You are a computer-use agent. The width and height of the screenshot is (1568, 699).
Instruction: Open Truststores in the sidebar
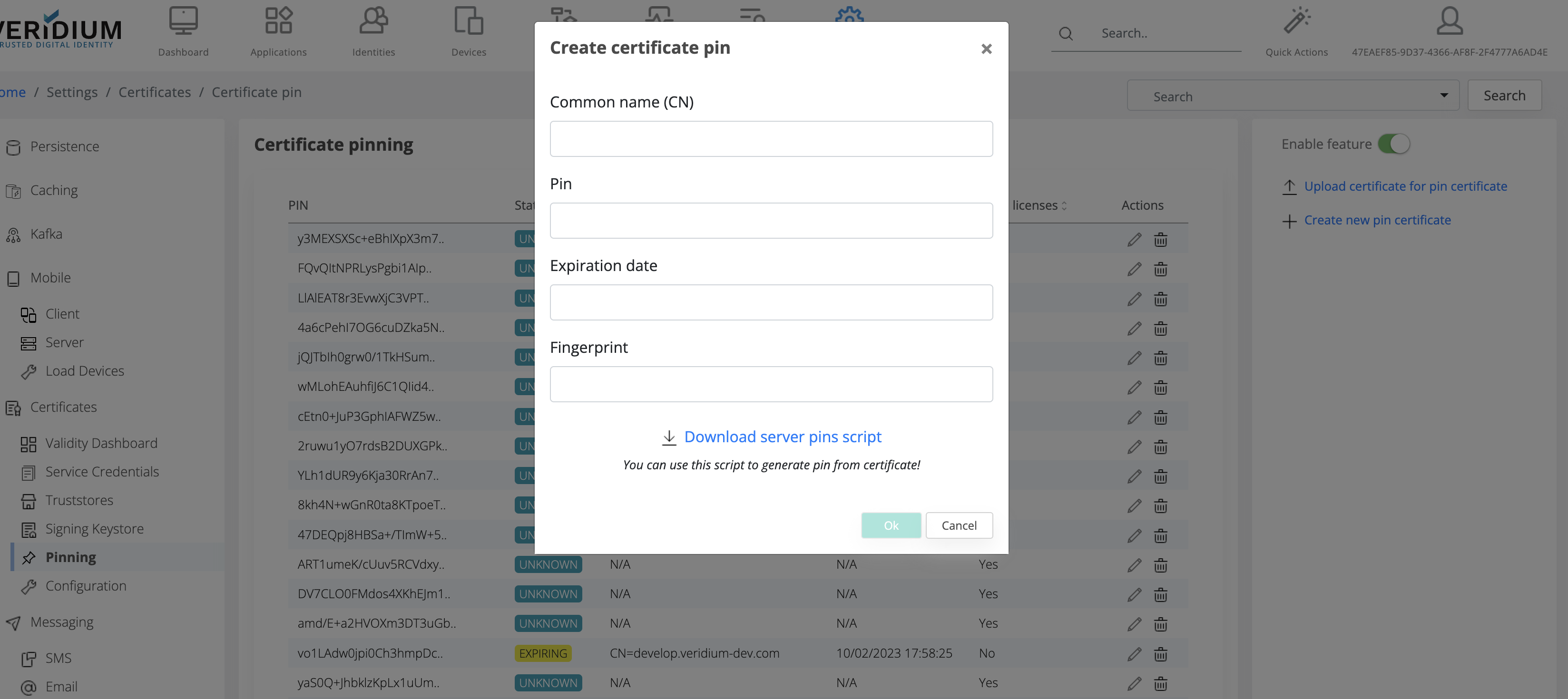[x=79, y=500]
